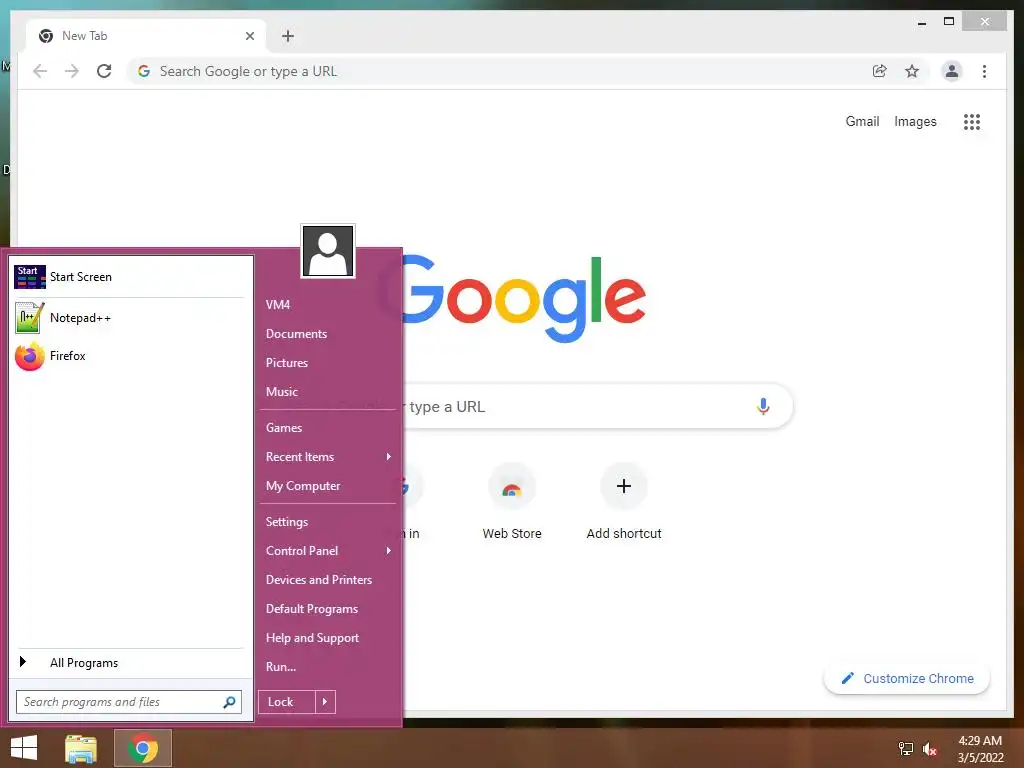Click the share page icon in address bar
This screenshot has height=768, width=1024.
(880, 71)
